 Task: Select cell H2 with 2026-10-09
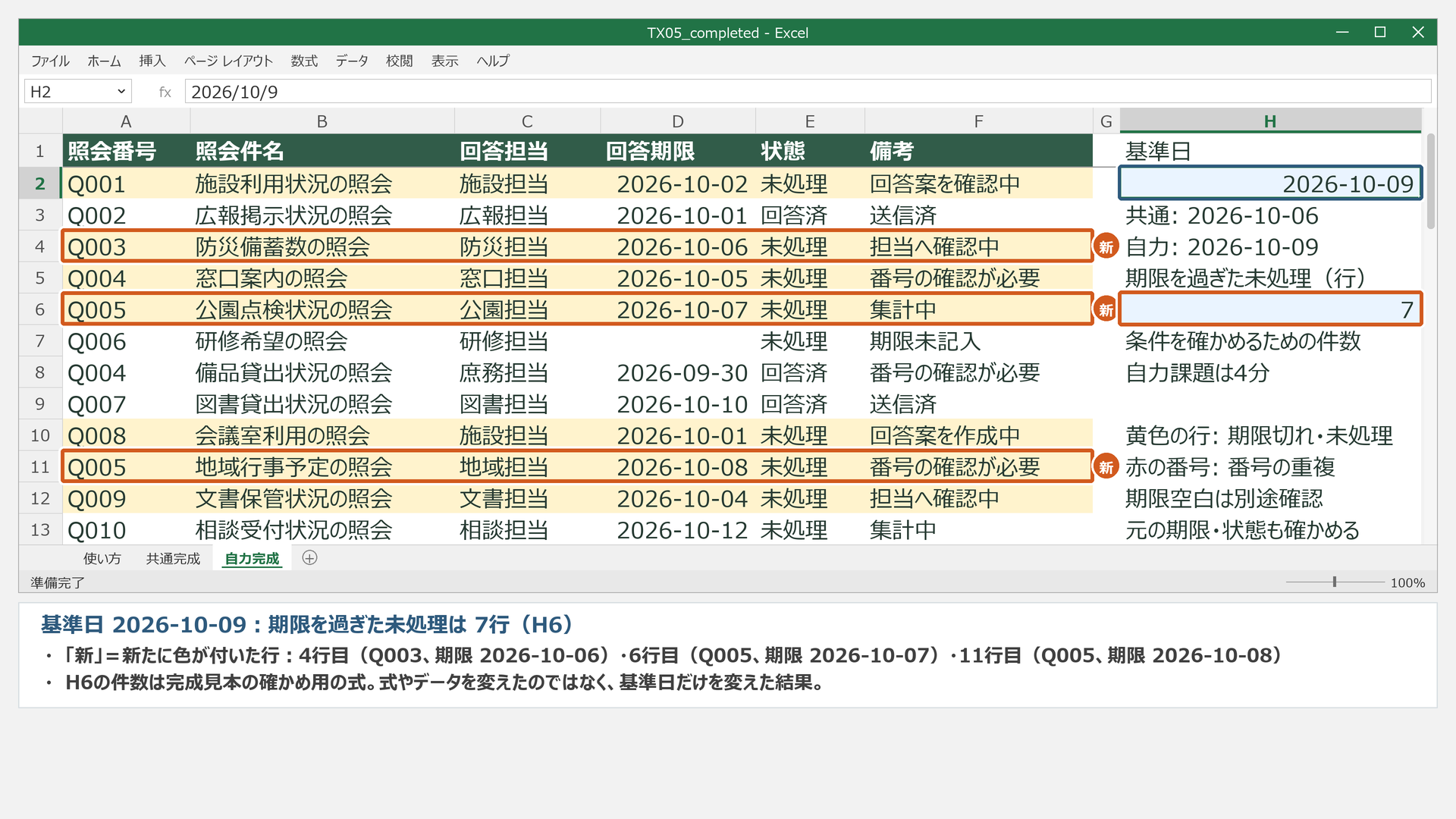pyautogui.click(x=1270, y=184)
